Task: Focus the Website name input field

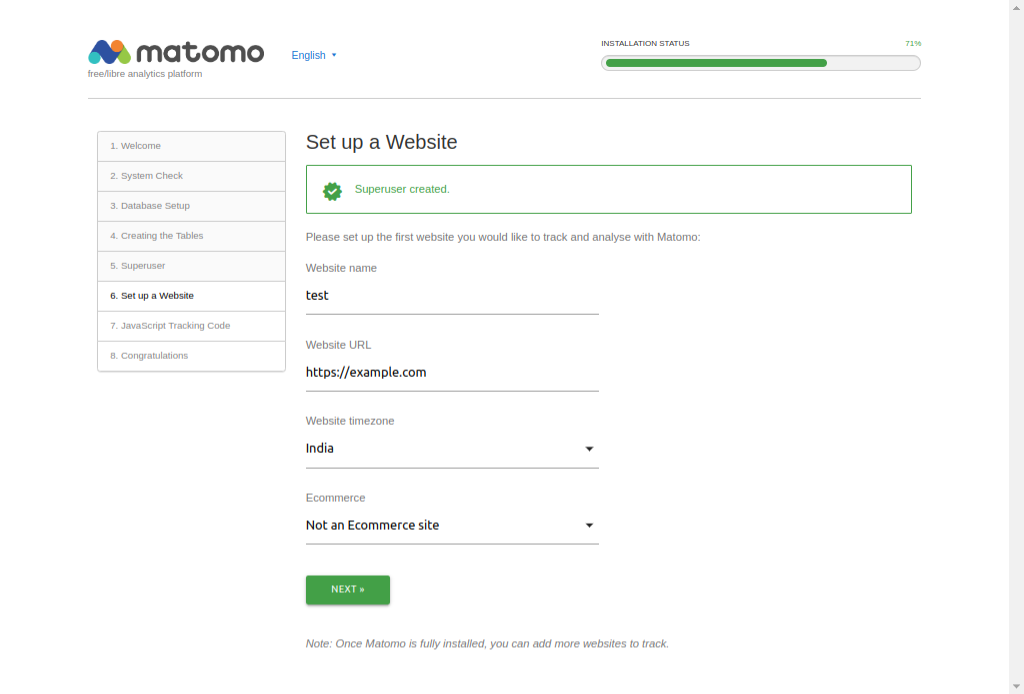Action: pyautogui.click(x=452, y=296)
